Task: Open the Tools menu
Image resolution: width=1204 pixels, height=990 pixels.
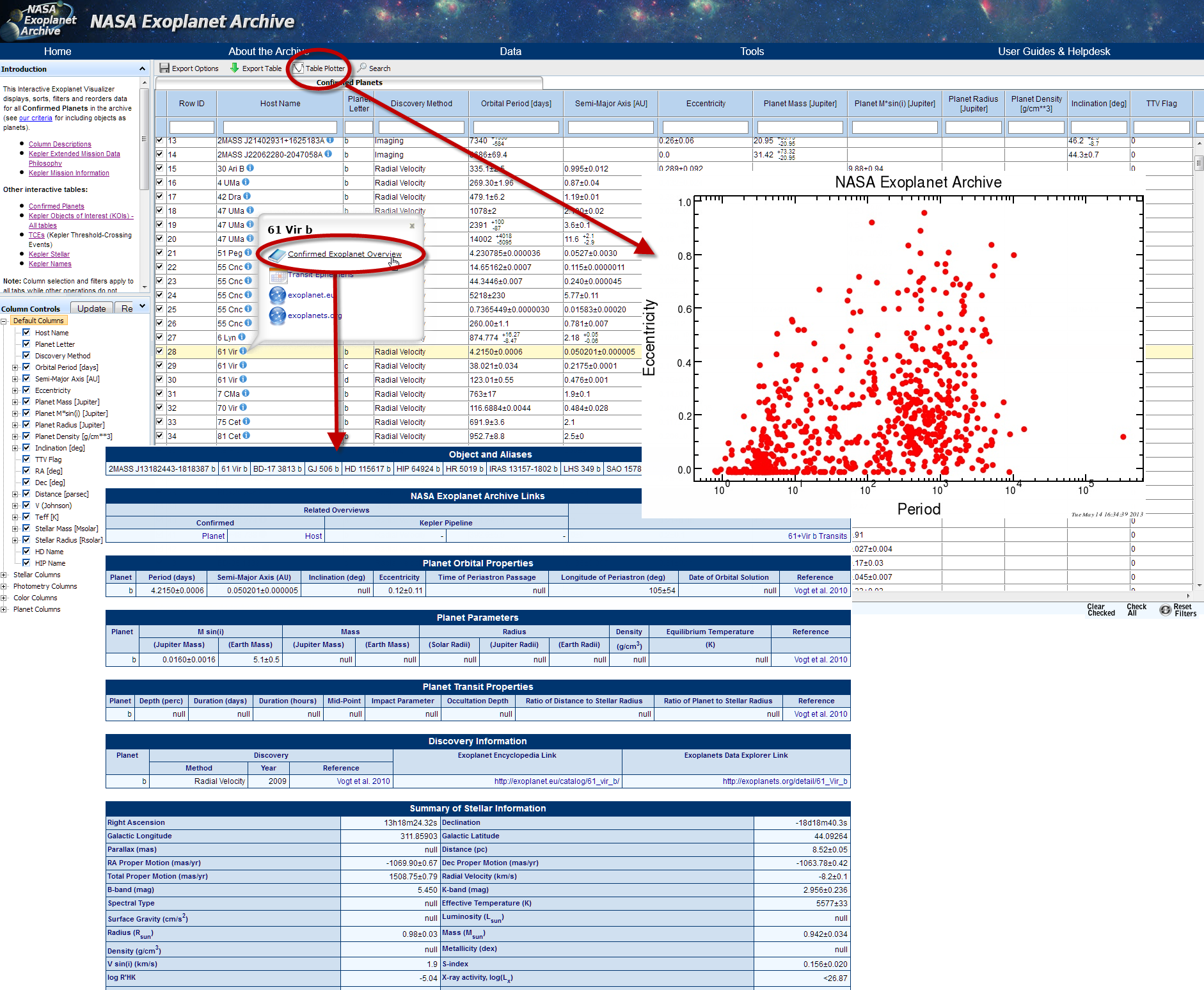Action: [752, 51]
